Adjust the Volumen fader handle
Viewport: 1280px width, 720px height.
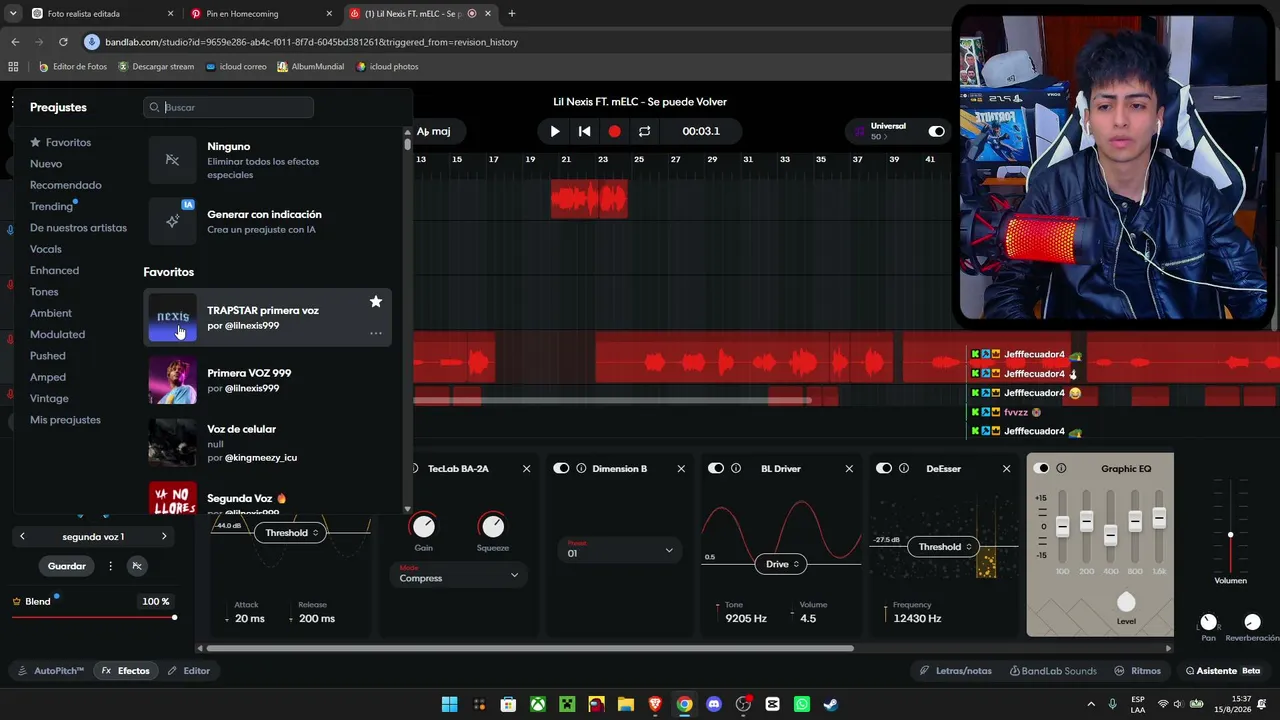tap(1230, 535)
